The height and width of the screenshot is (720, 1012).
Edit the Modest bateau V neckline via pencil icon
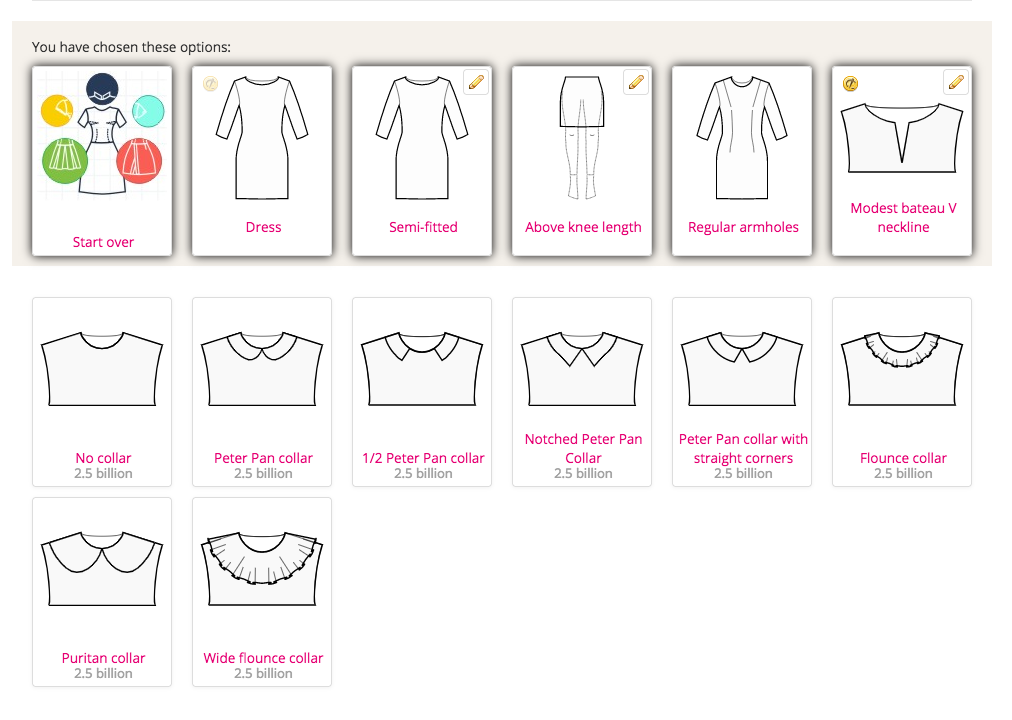coord(955,81)
